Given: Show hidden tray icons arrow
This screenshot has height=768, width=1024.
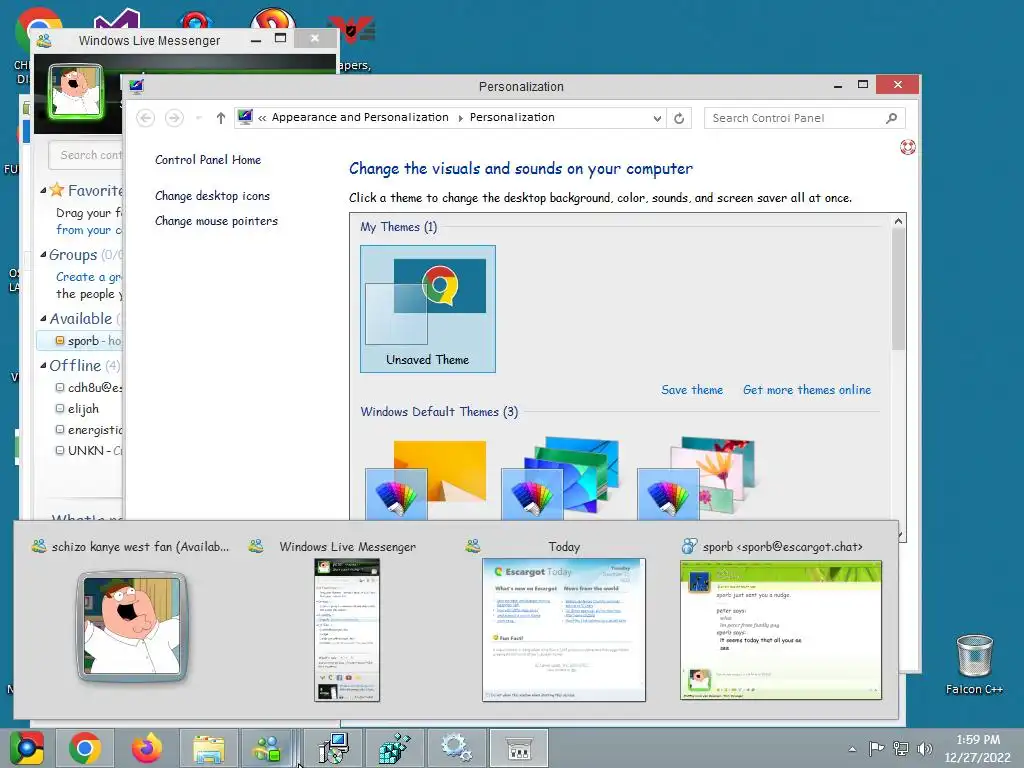Looking at the screenshot, I should point(852,749).
